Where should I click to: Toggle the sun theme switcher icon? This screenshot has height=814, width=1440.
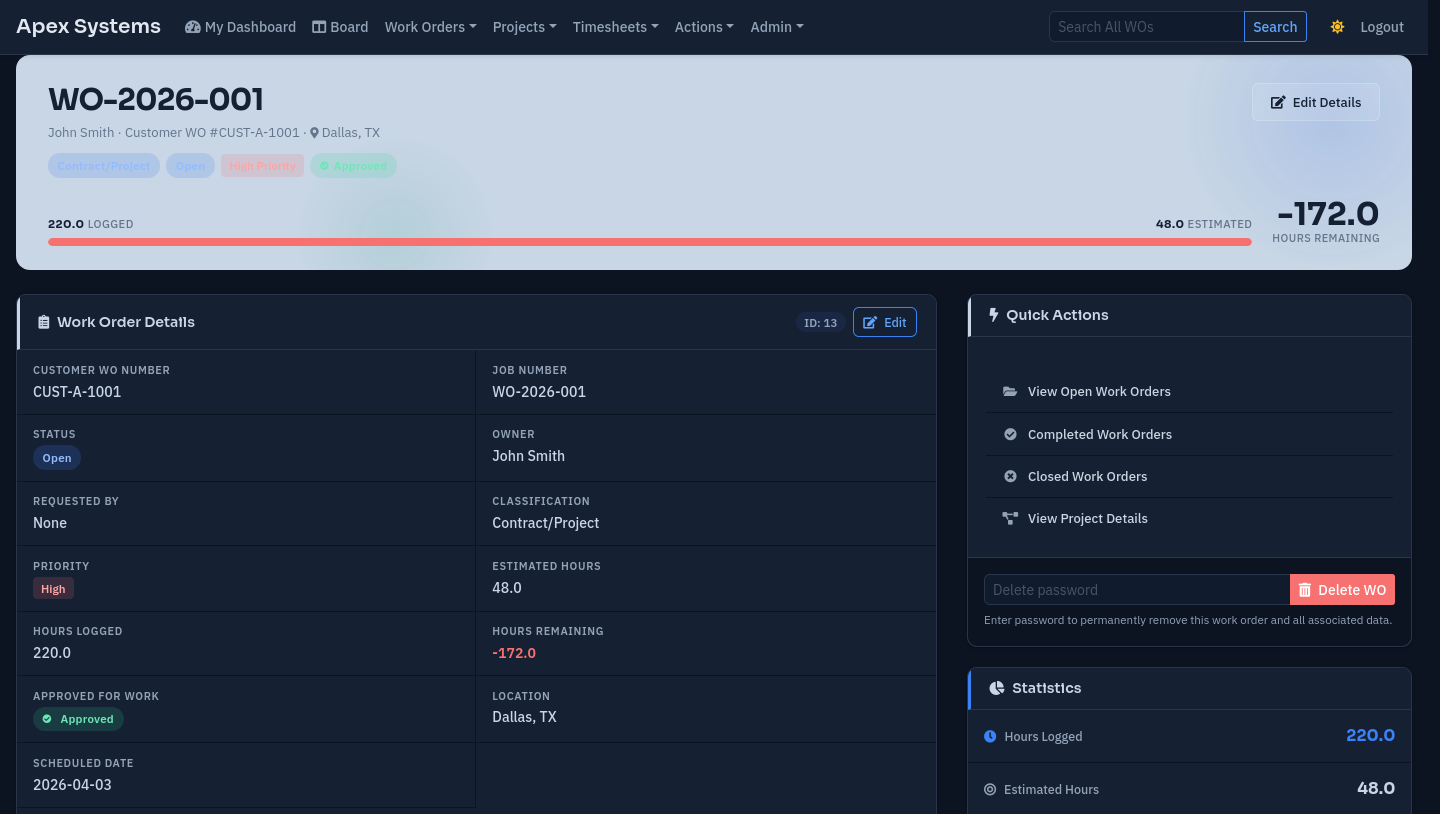click(x=1337, y=27)
